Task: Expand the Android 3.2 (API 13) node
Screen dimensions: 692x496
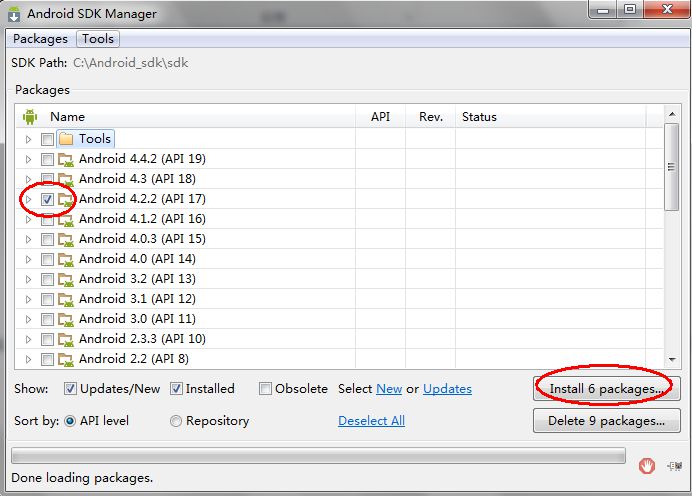Action: 28,279
